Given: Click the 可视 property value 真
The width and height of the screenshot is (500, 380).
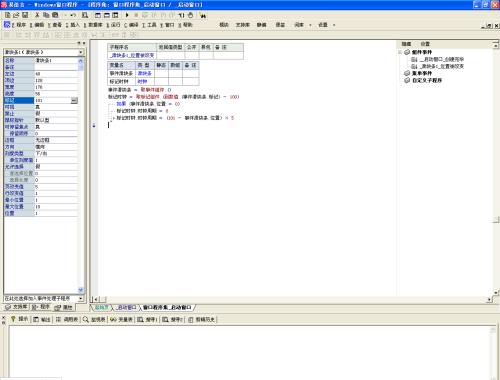Looking at the screenshot, I should [x=56, y=107].
